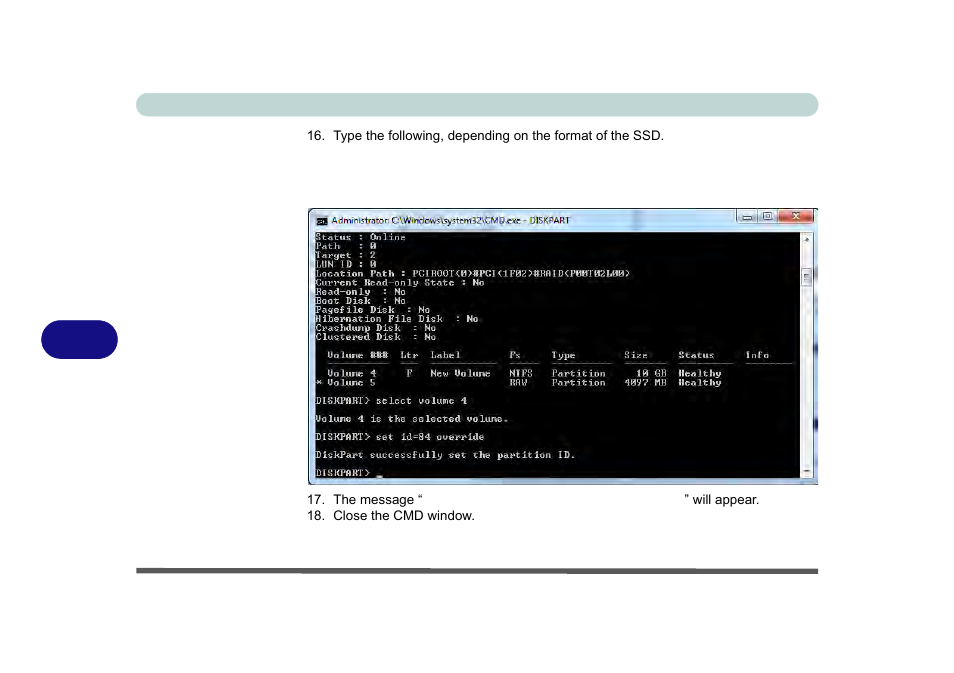Click the 'Location Path' line in output
Viewport: 954px width, 673px height.
pyautogui.click(x=473, y=274)
